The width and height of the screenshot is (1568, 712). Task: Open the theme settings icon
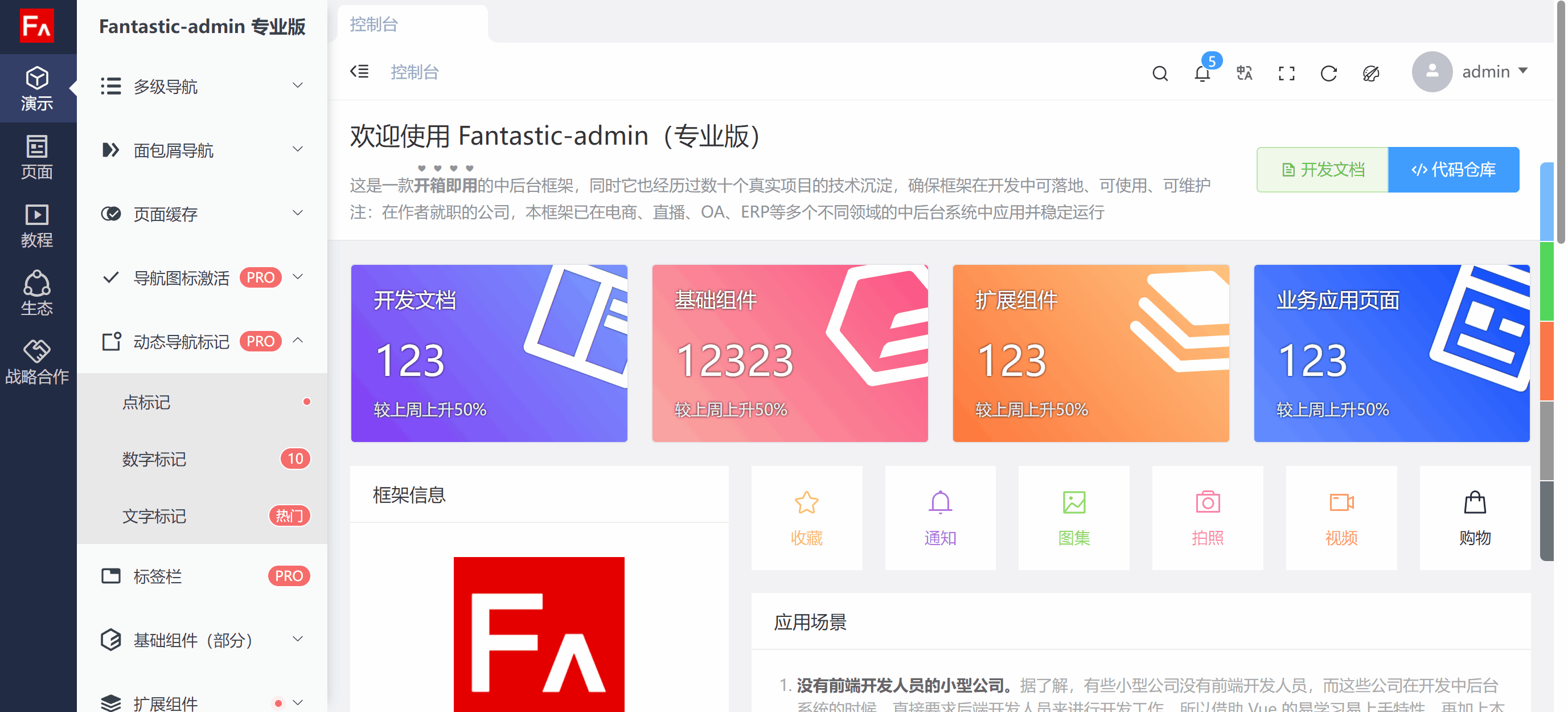(x=1371, y=73)
